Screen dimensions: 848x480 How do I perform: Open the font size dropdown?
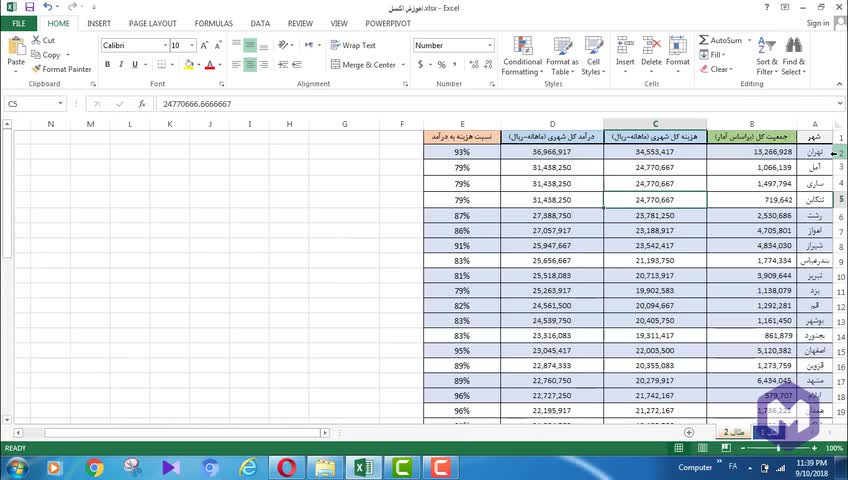coord(192,45)
